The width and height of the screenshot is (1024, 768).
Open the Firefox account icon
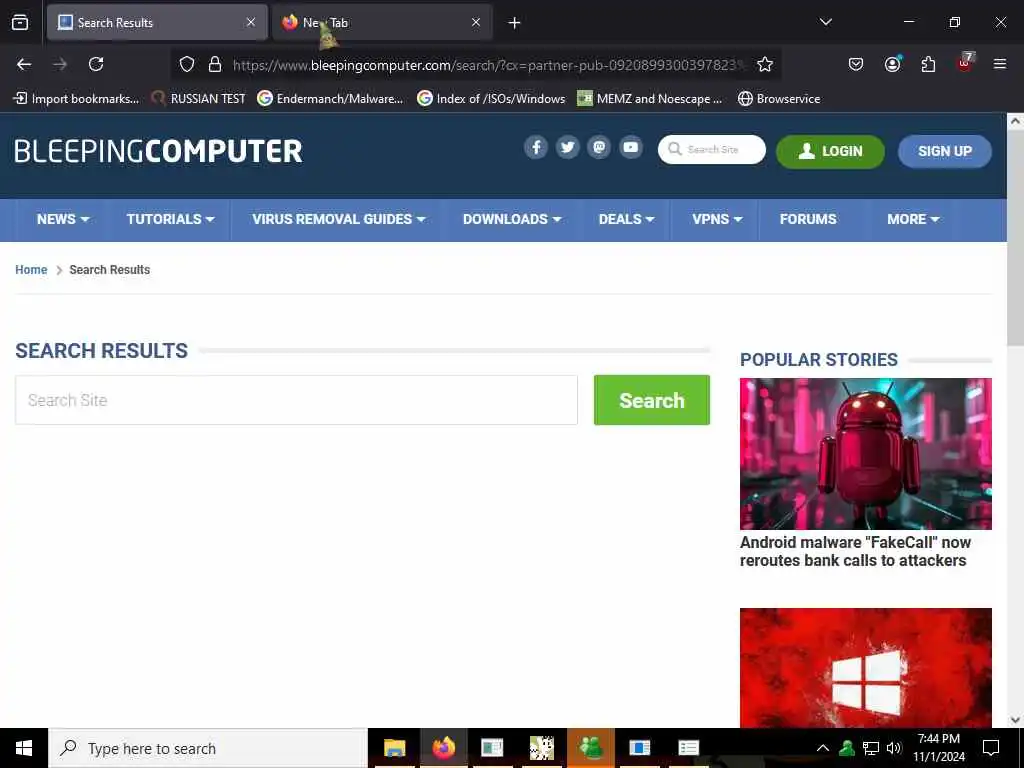pyautogui.click(x=892, y=64)
